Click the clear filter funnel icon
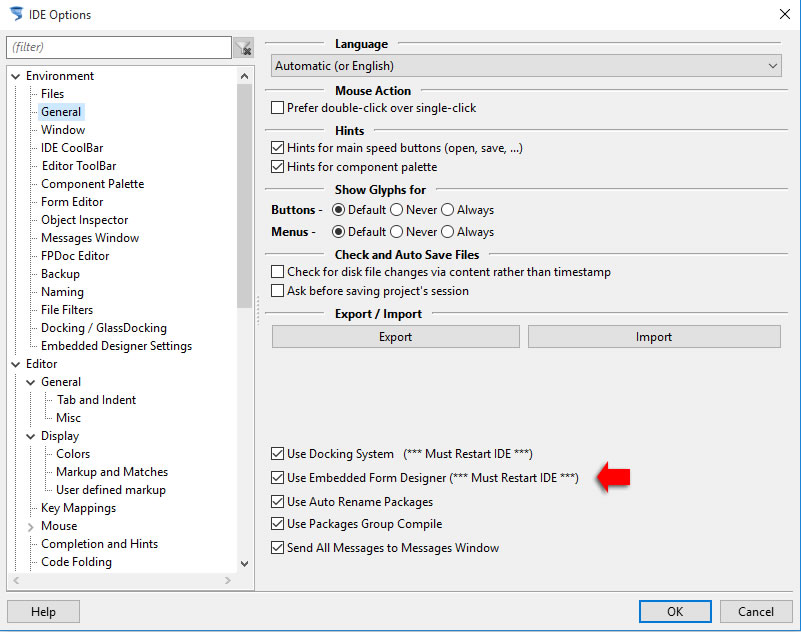Image resolution: width=801 pixels, height=632 pixels. tap(244, 48)
